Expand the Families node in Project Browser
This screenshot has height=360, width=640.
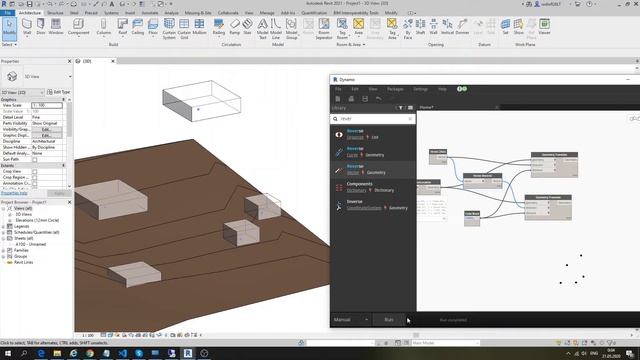(x=3, y=250)
